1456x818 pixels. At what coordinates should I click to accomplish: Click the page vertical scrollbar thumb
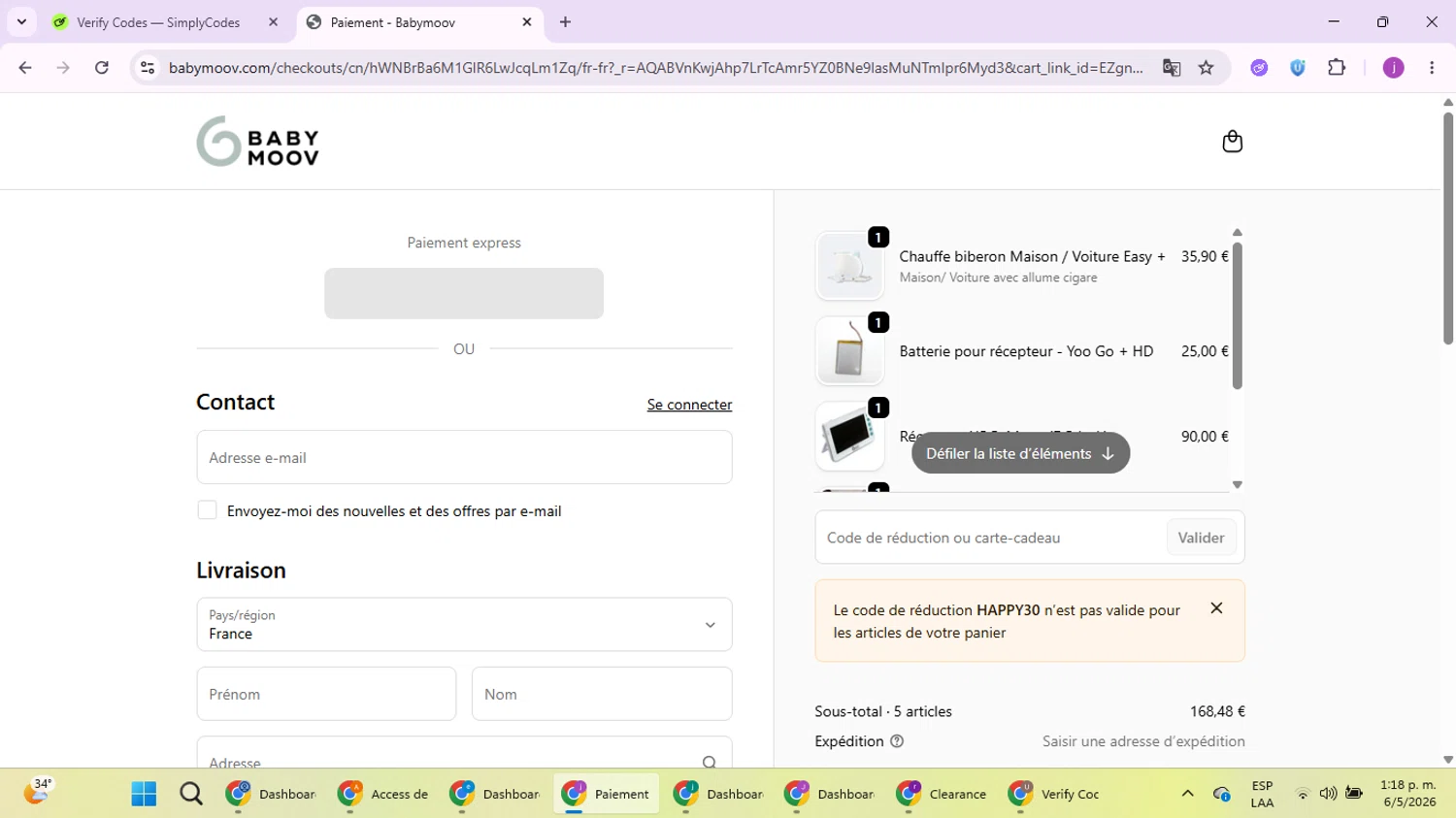pyautogui.click(x=1447, y=227)
